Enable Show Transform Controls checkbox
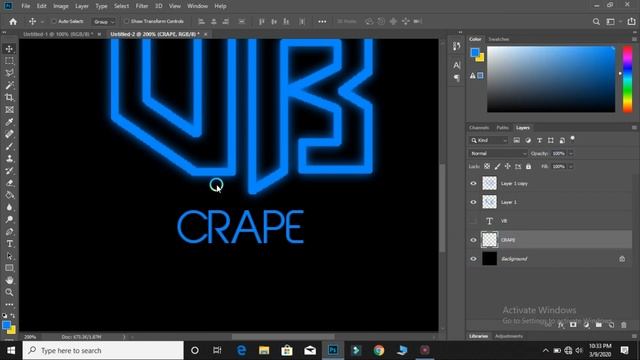 pyautogui.click(x=127, y=21)
